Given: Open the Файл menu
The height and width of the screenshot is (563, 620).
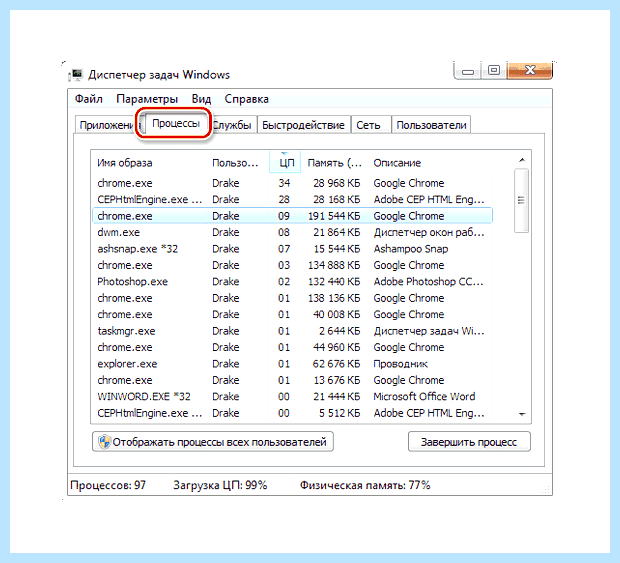Looking at the screenshot, I should pos(89,99).
